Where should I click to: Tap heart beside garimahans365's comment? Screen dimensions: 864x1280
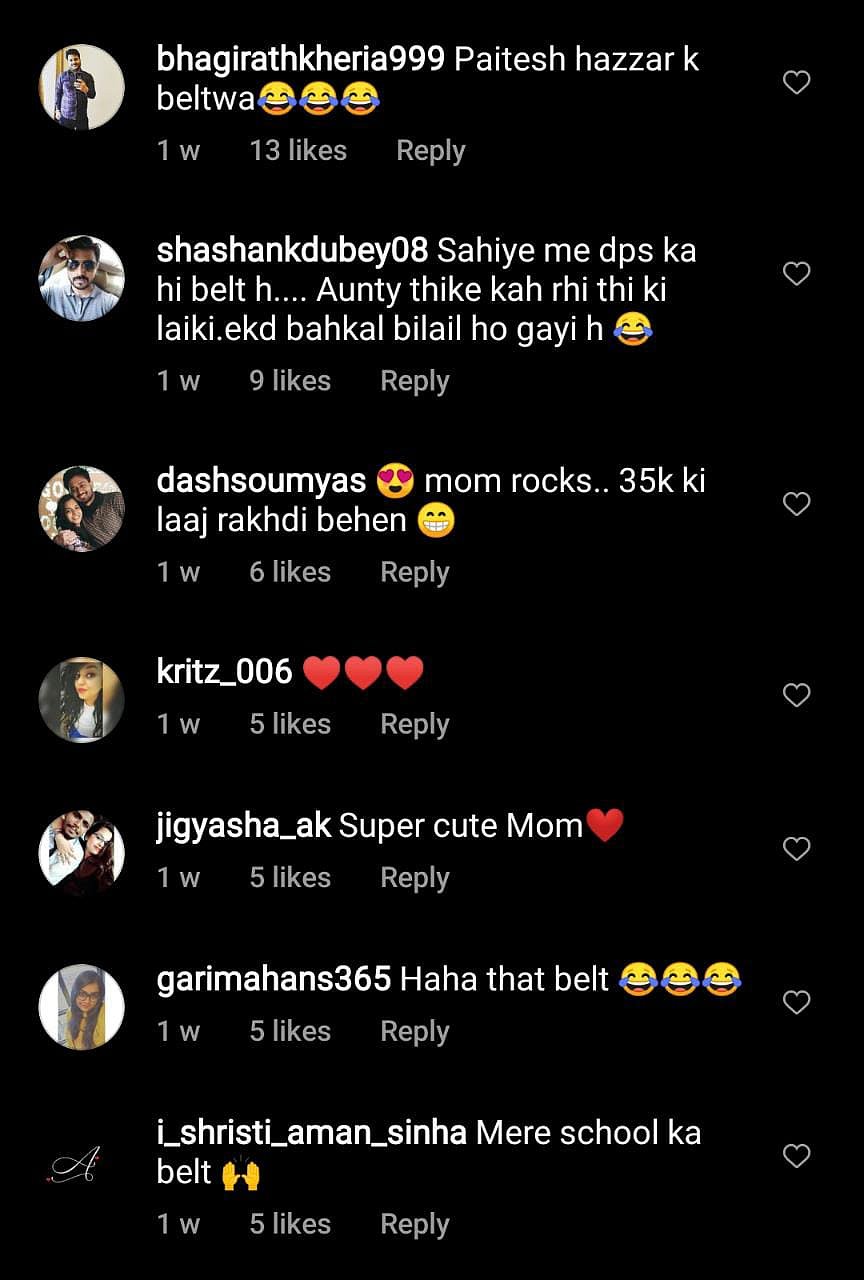pos(796,1002)
